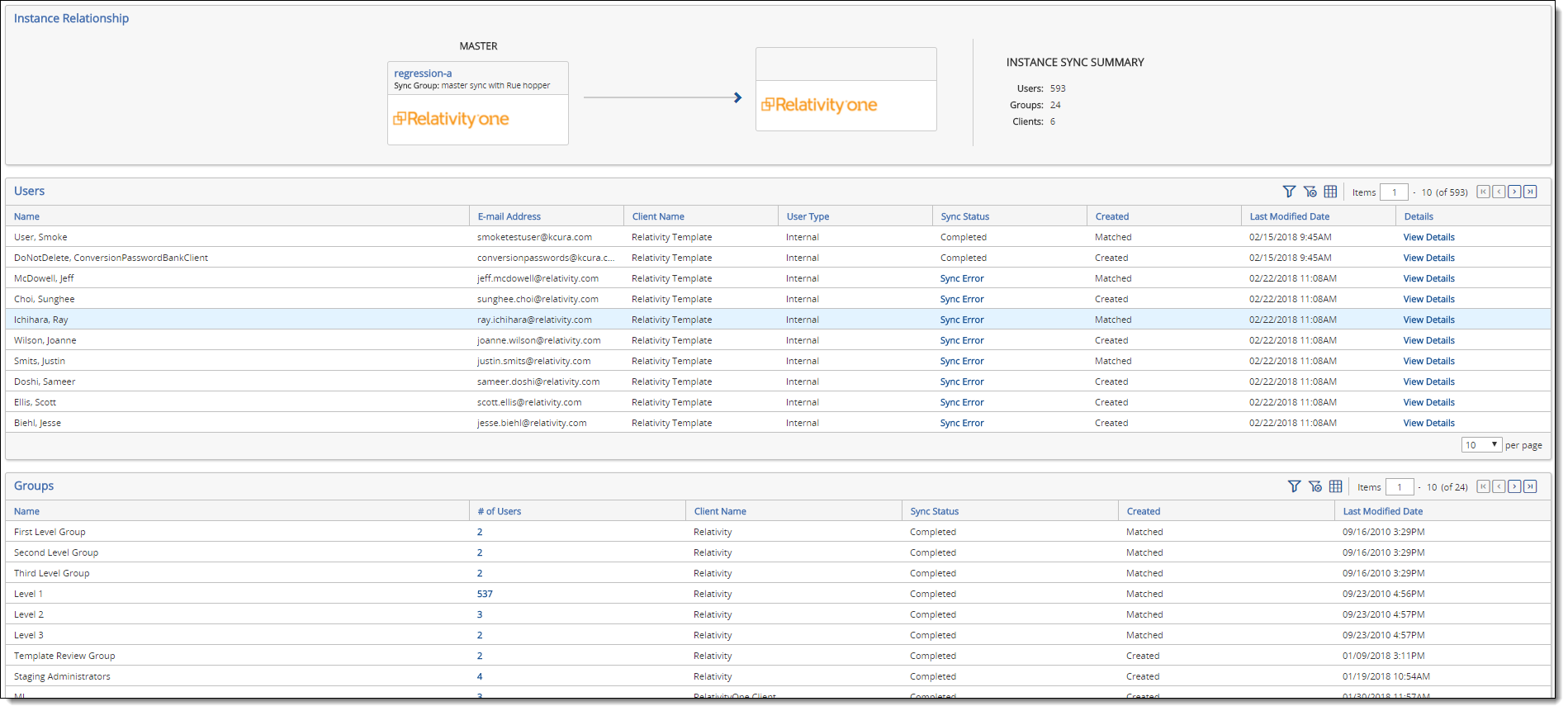This screenshot has width=1568, height=711.
Task: Jump to last page of Users
Action: [x=1530, y=192]
